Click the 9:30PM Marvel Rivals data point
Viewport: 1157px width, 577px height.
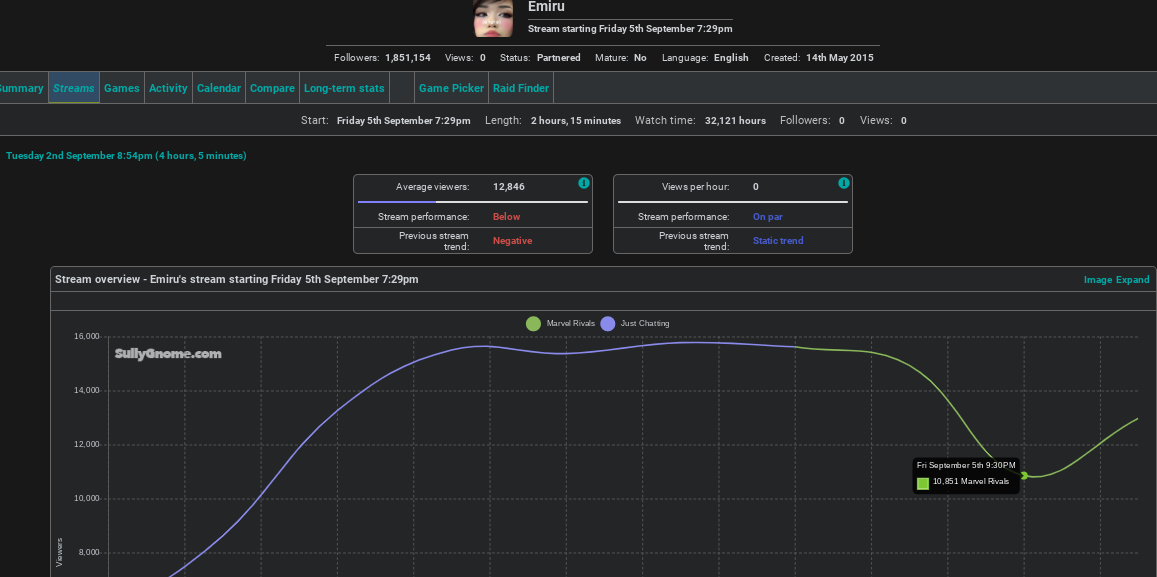(x=1024, y=475)
